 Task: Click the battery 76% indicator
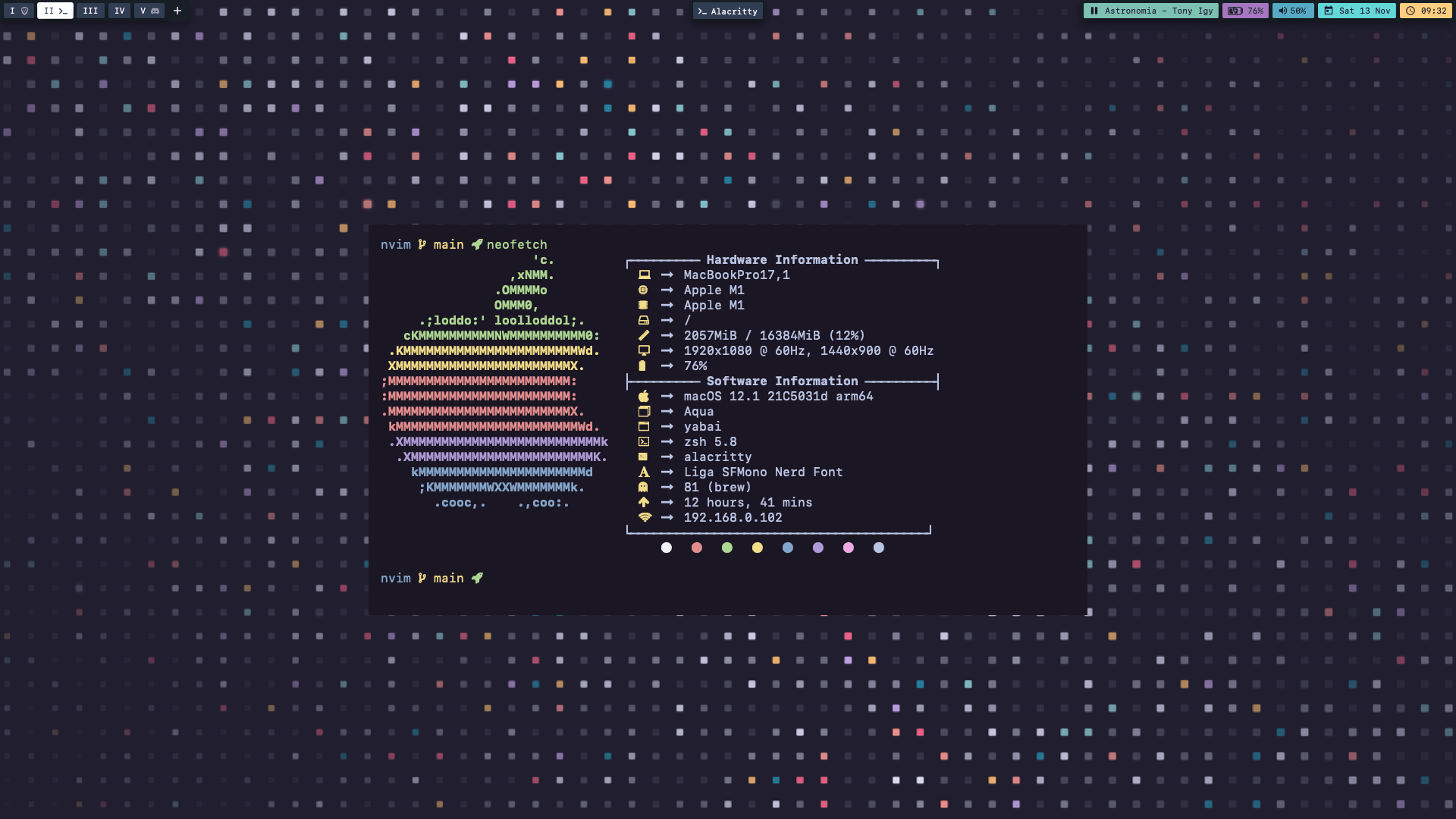[x=1245, y=11]
